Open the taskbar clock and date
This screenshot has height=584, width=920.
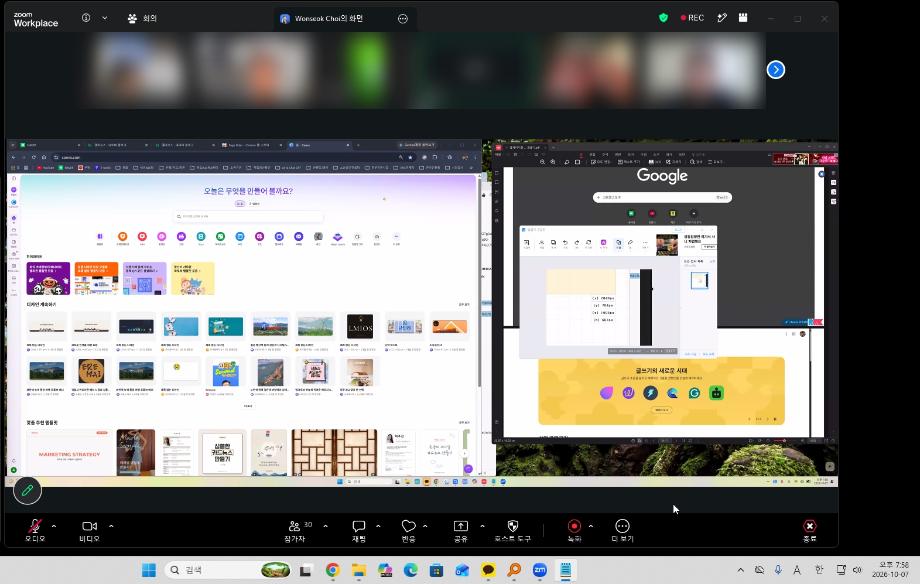click(x=891, y=569)
